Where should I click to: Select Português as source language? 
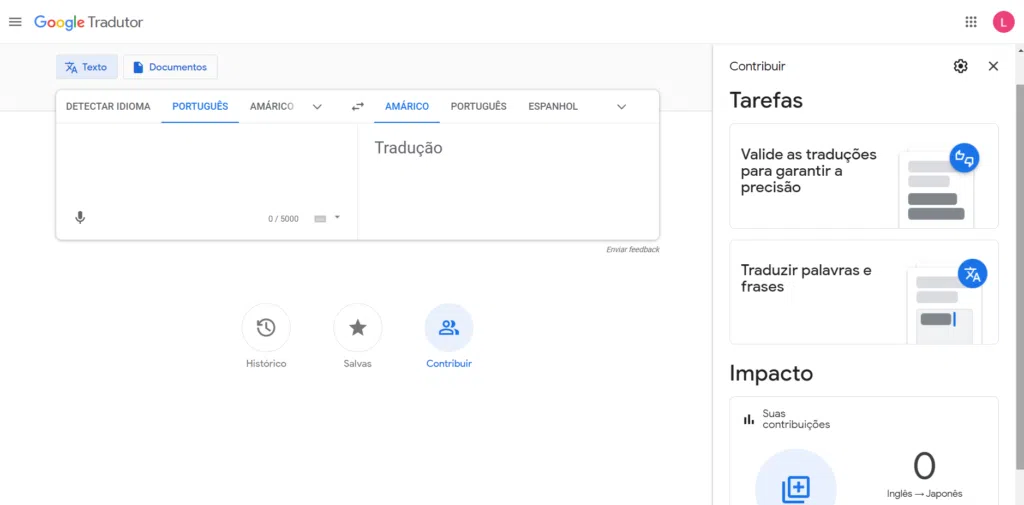pyautogui.click(x=200, y=106)
